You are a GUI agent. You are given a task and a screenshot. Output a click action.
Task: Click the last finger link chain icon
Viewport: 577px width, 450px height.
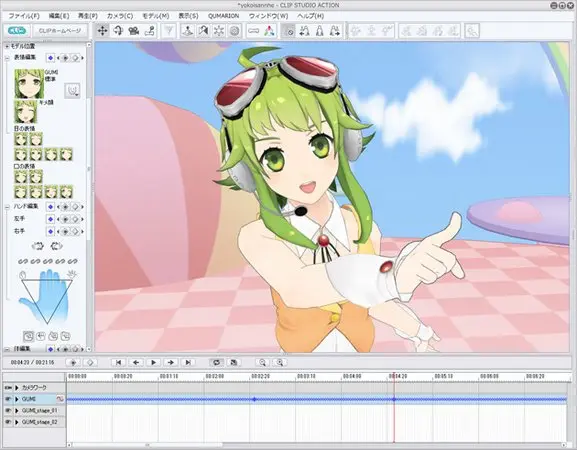click(x=72, y=261)
